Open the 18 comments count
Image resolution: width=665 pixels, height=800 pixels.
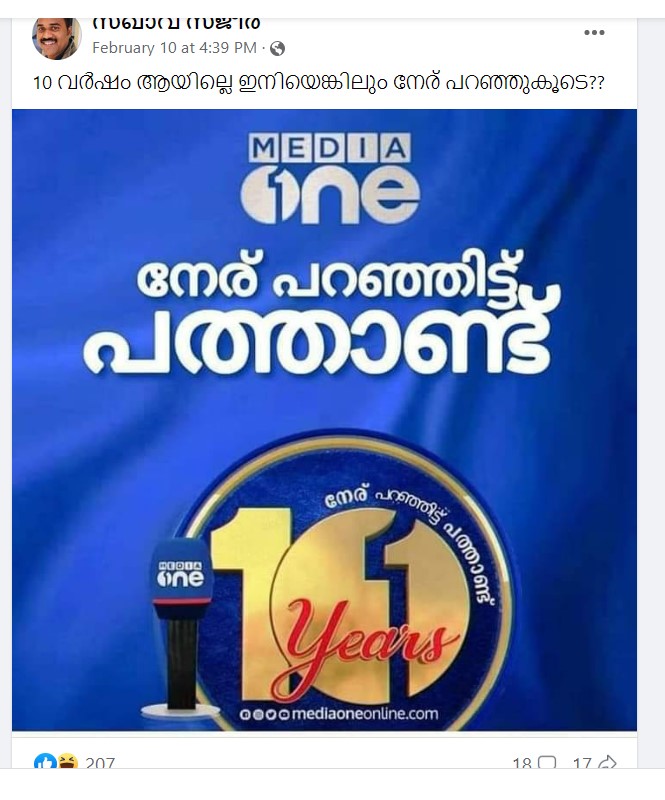click(522, 763)
